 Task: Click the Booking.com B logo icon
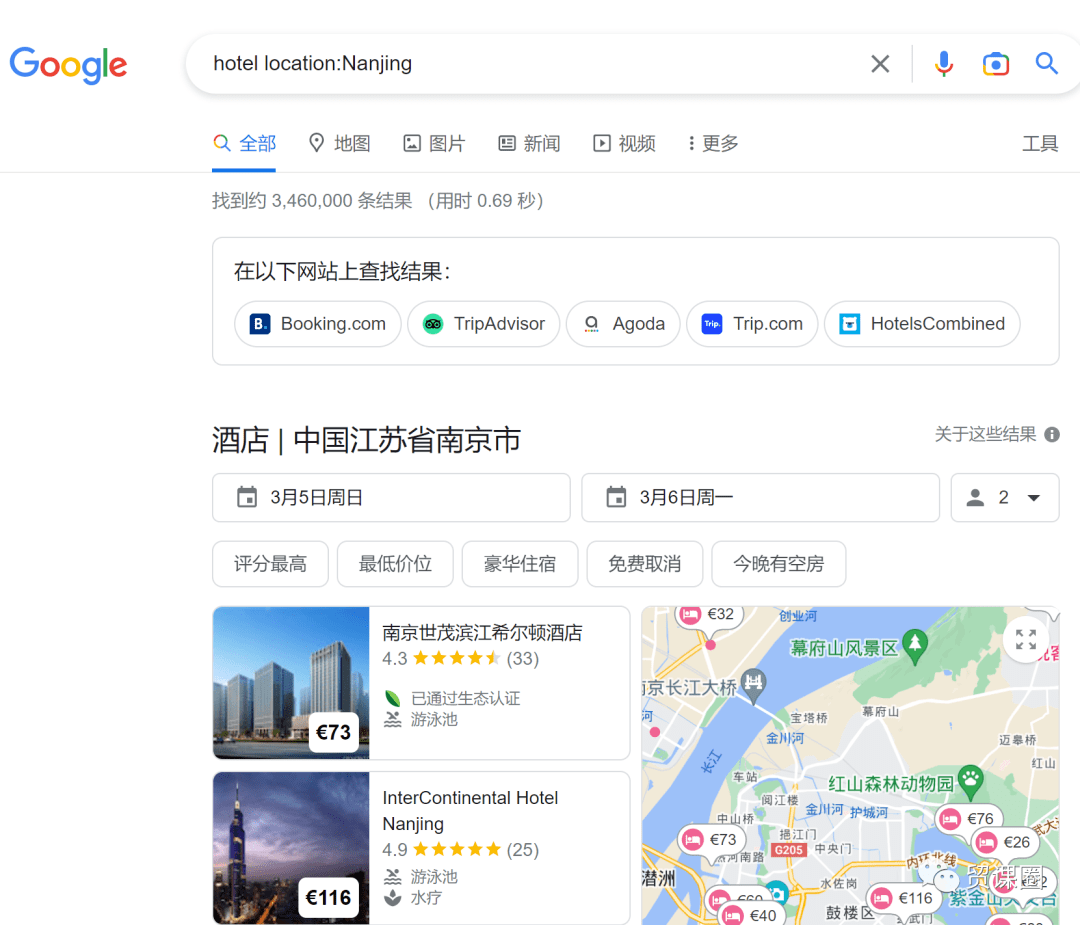(x=260, y=324)
